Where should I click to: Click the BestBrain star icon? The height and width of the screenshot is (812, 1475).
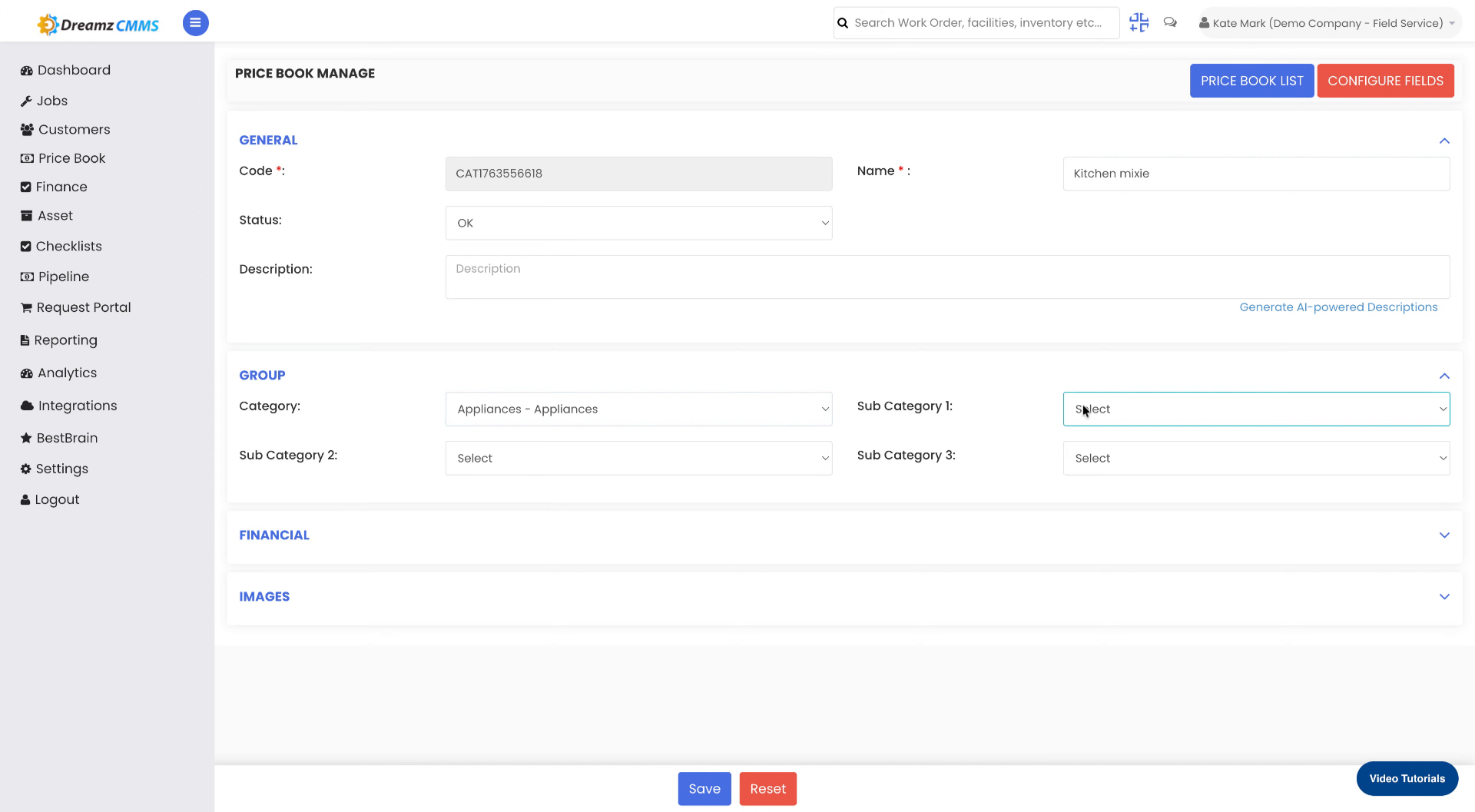26,438
